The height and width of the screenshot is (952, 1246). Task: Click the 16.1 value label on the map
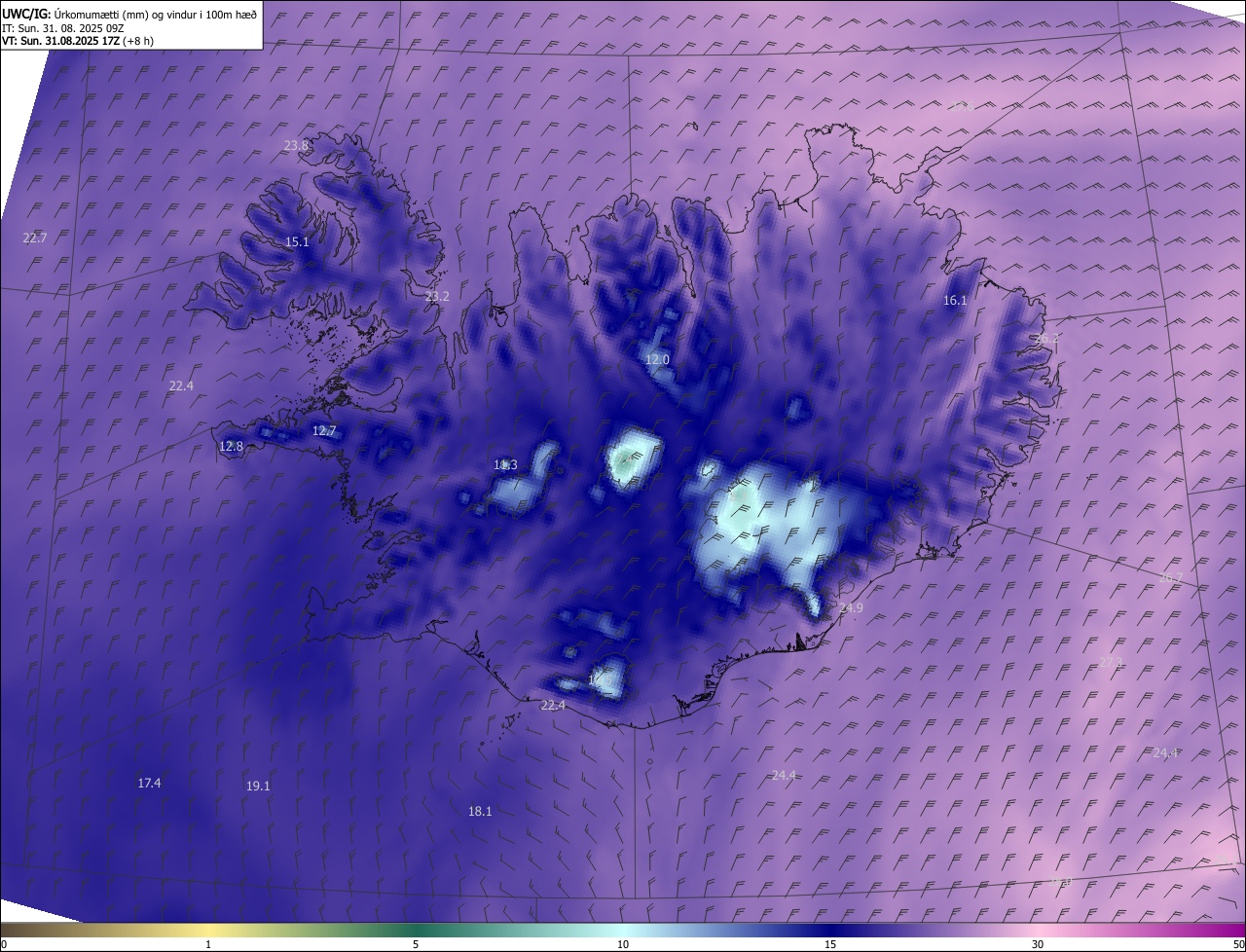[955, 301]
